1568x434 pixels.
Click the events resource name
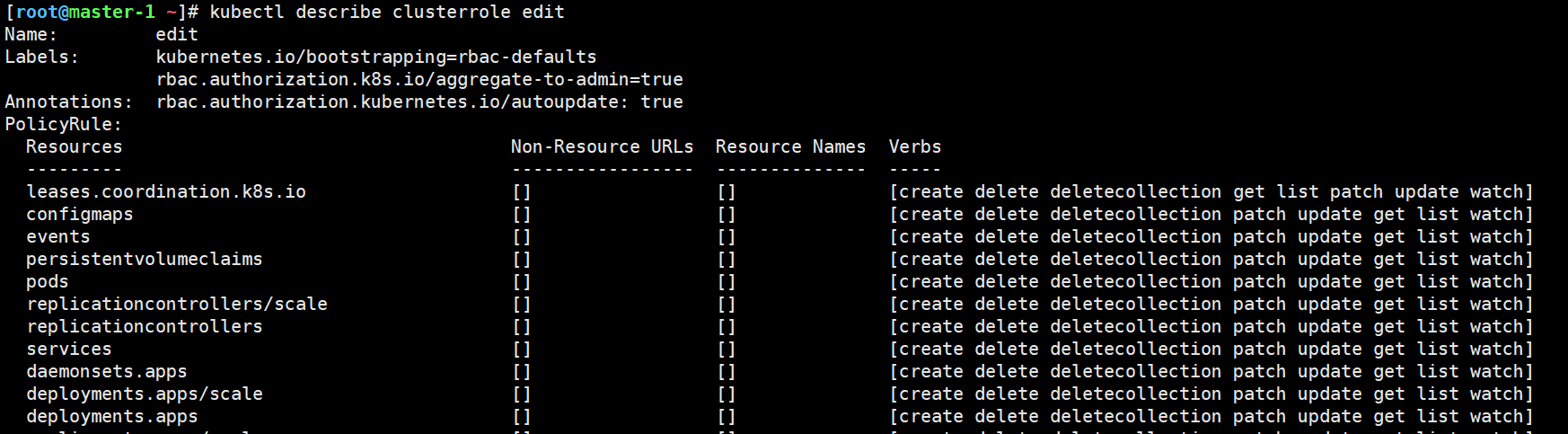(x=58, y=236)
